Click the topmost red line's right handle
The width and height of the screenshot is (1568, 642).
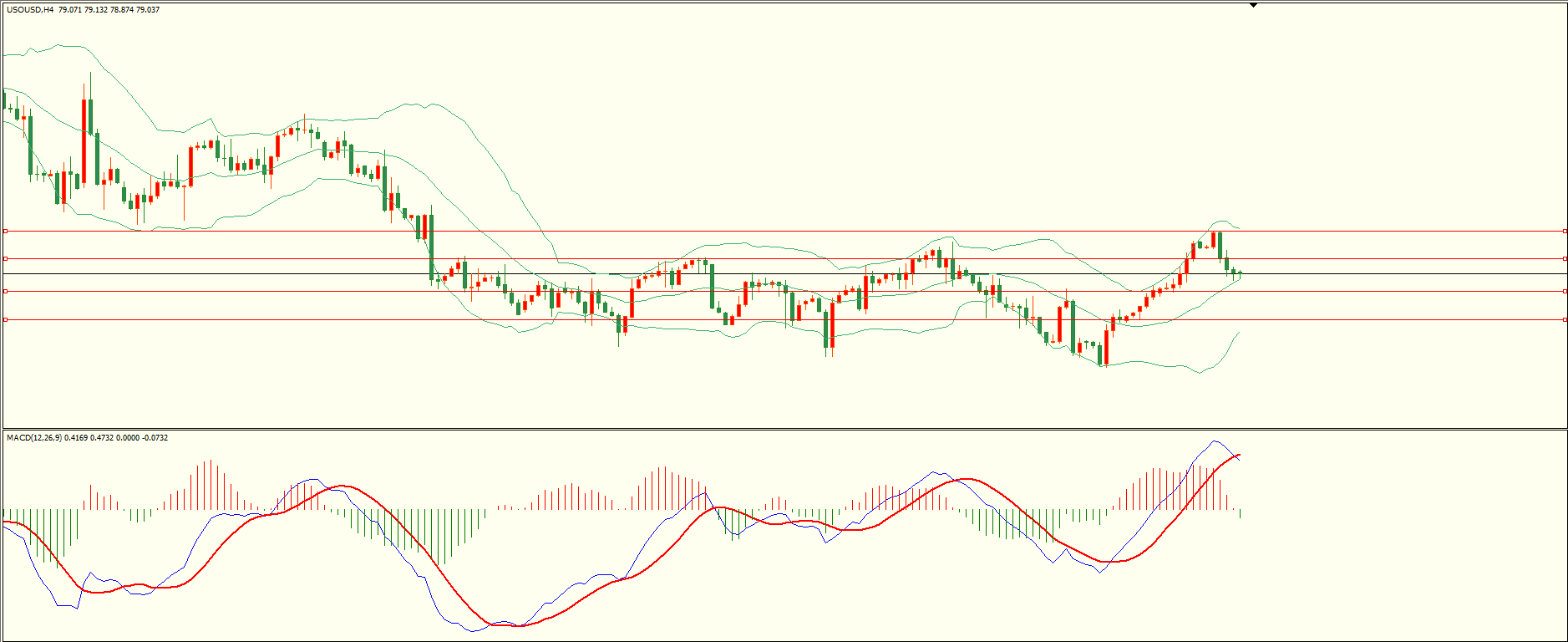coord(1564,231)
